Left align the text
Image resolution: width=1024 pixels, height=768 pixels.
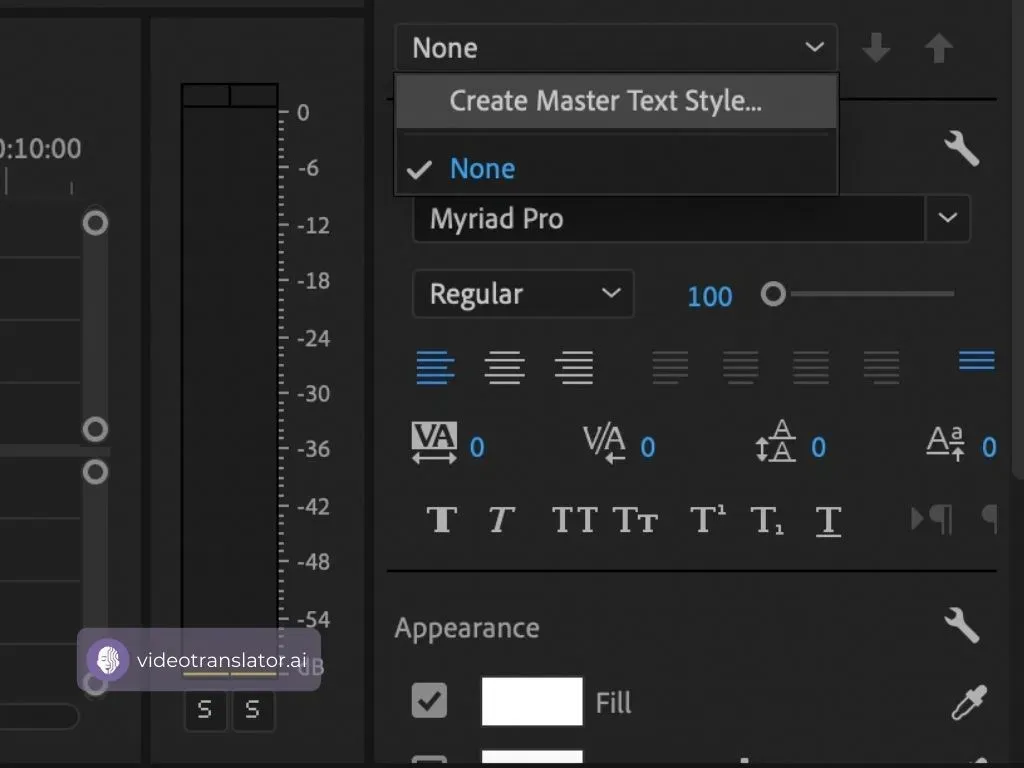point(435,367)
